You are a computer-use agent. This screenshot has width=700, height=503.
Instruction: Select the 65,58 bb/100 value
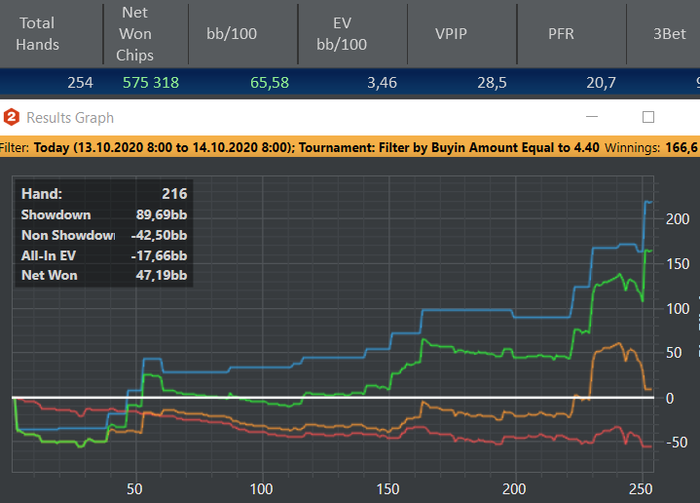(270, 83)
